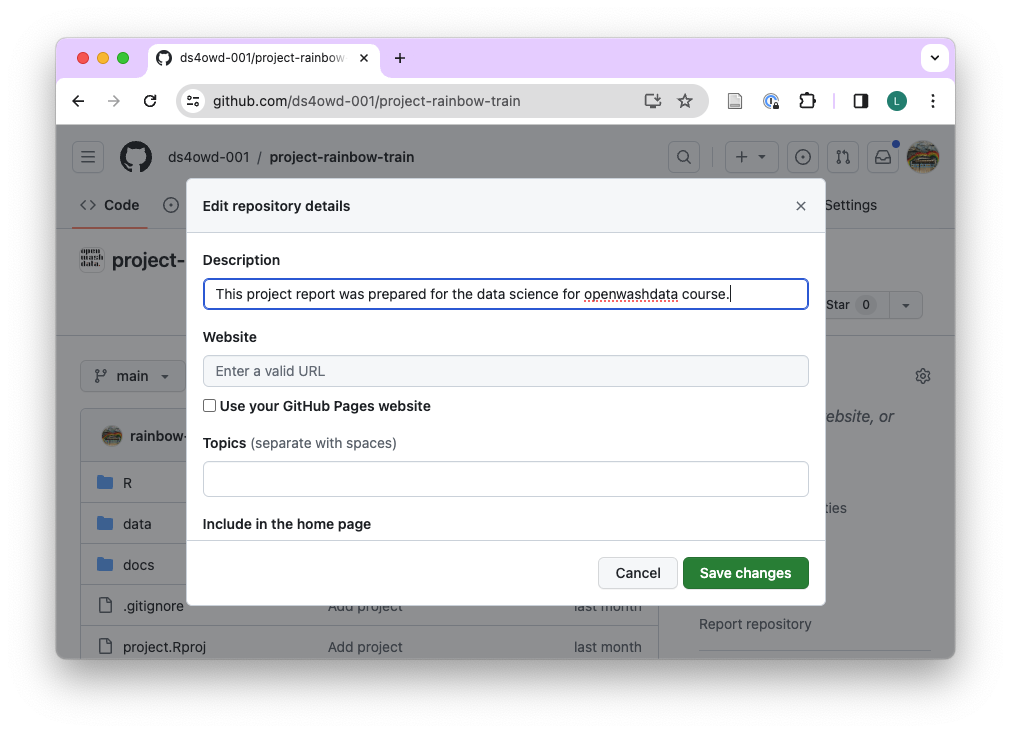
Task: Open the hamburger navigation menu
Action: coord(88,157)
